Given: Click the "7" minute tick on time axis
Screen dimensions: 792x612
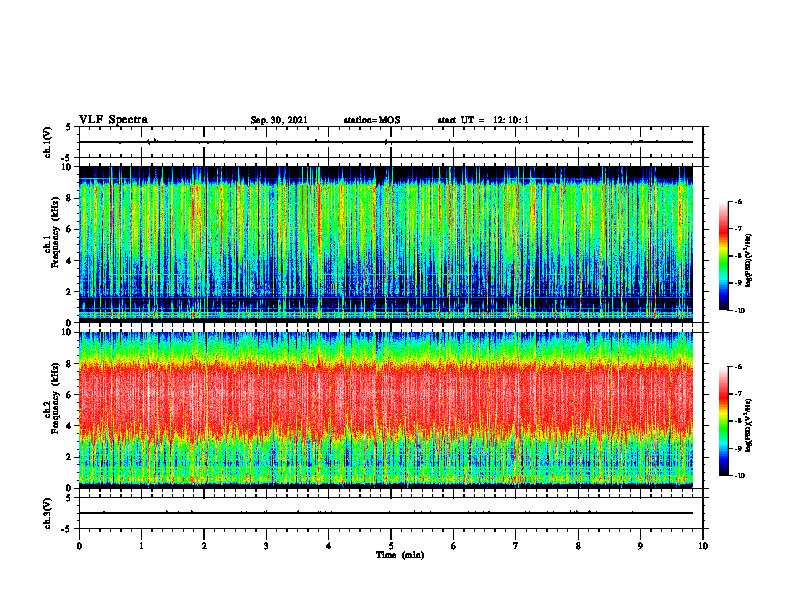Looking at the screenshot, I should [516, 546].
